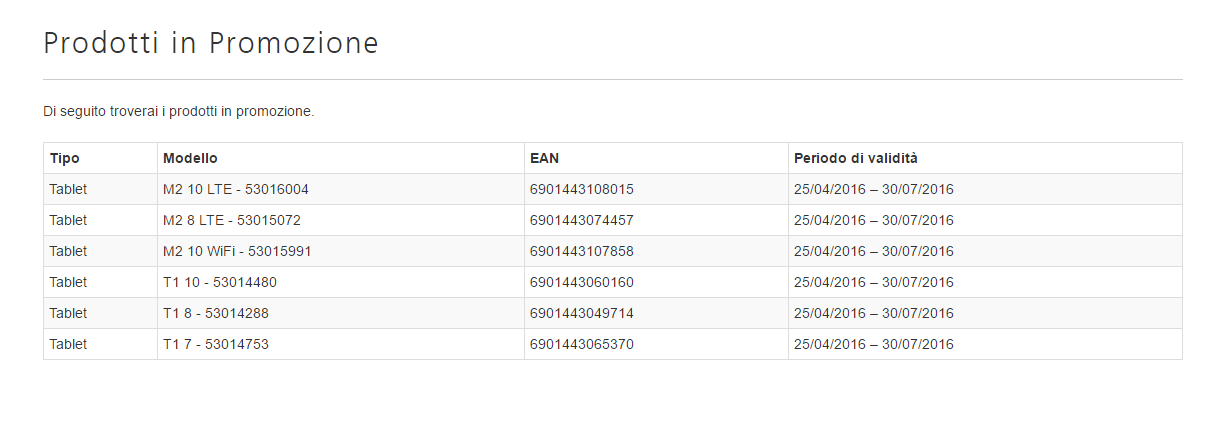This screenshot has height=424, width=1229.
Task: Select the M2 8 LTE - 53015072 model cell
Action: [232, 220]
